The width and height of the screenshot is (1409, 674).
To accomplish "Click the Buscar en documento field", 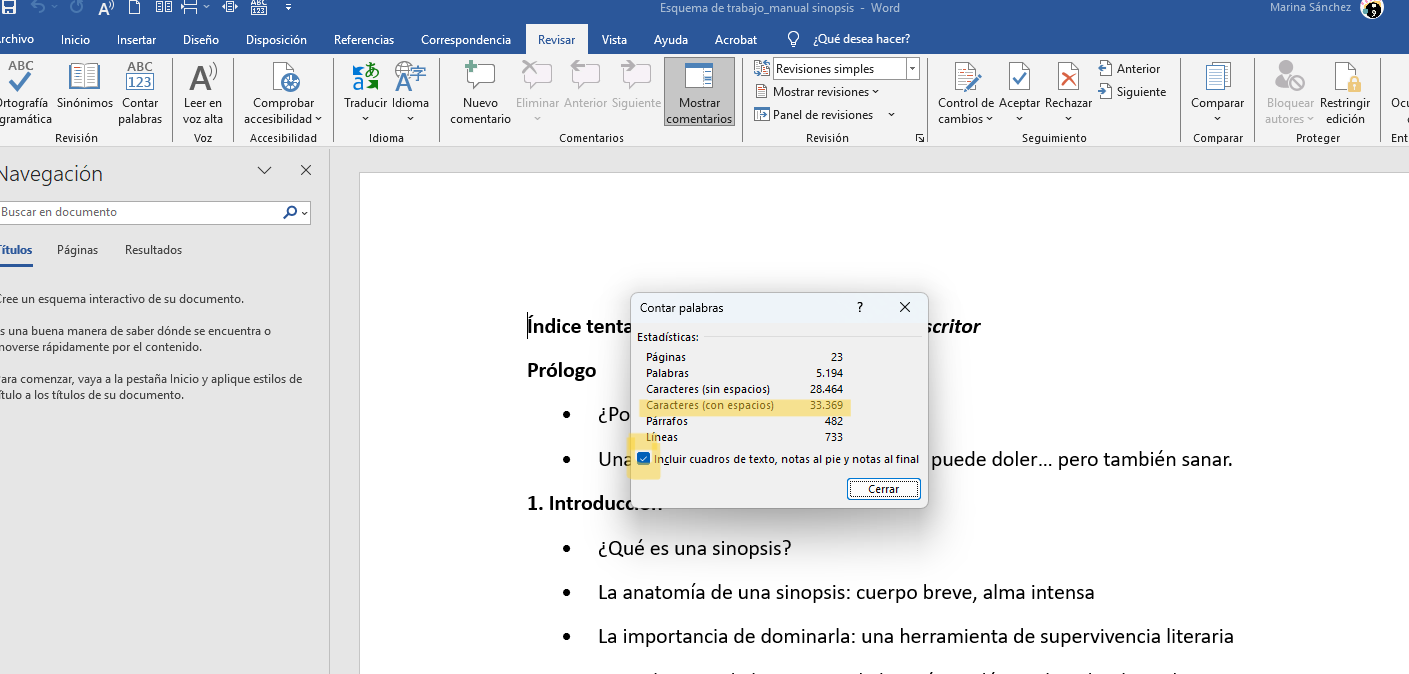I will 140,212.
